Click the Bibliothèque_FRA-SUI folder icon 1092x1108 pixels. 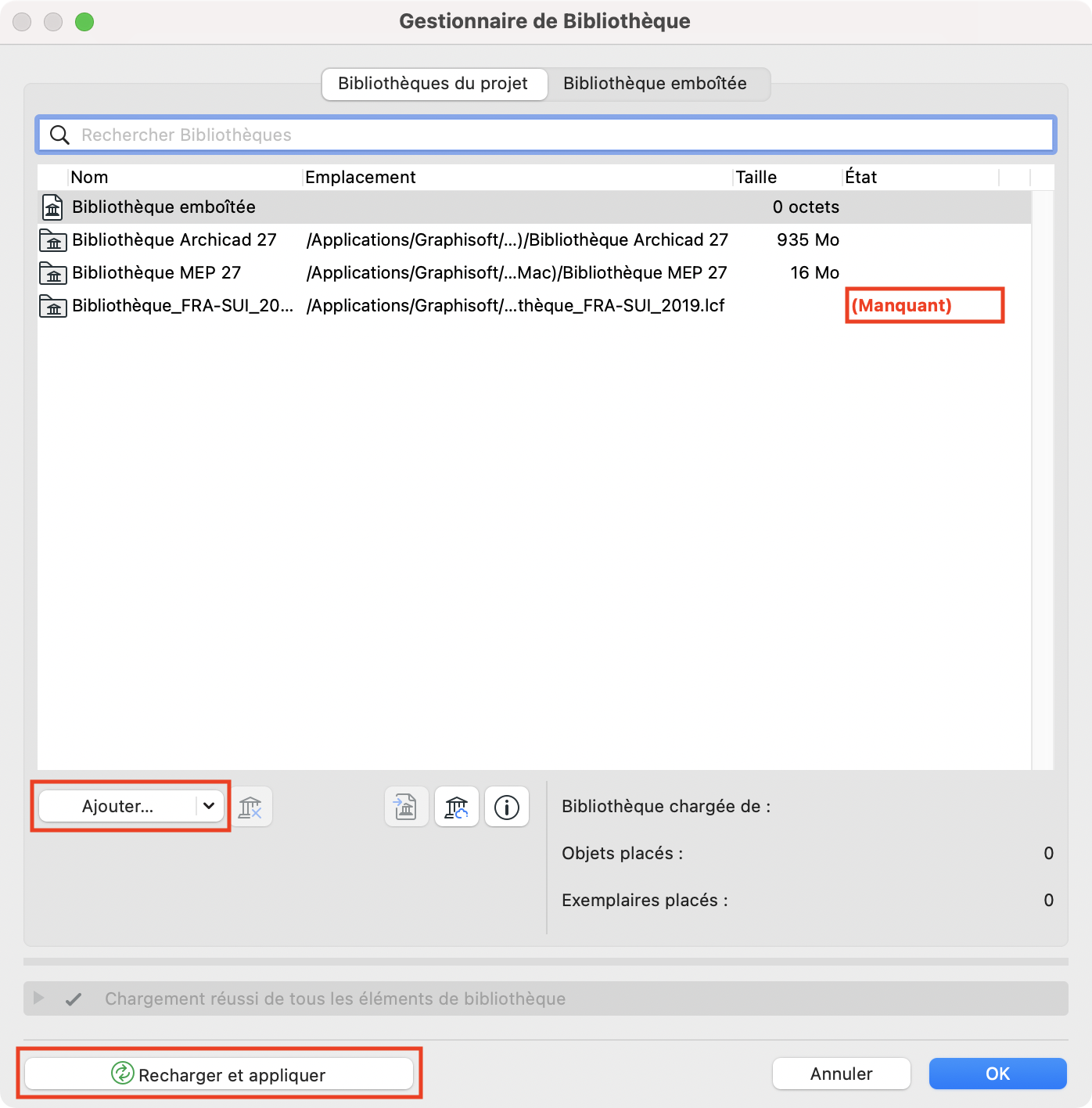coord(53,306)
